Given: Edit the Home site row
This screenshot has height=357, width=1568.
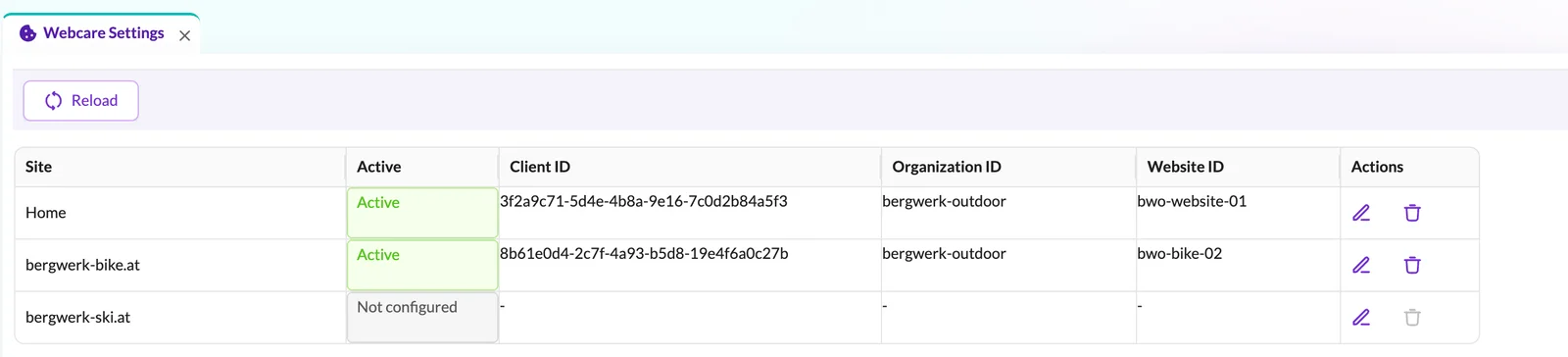Looking at the screenshot, I should pos(1361,213).
